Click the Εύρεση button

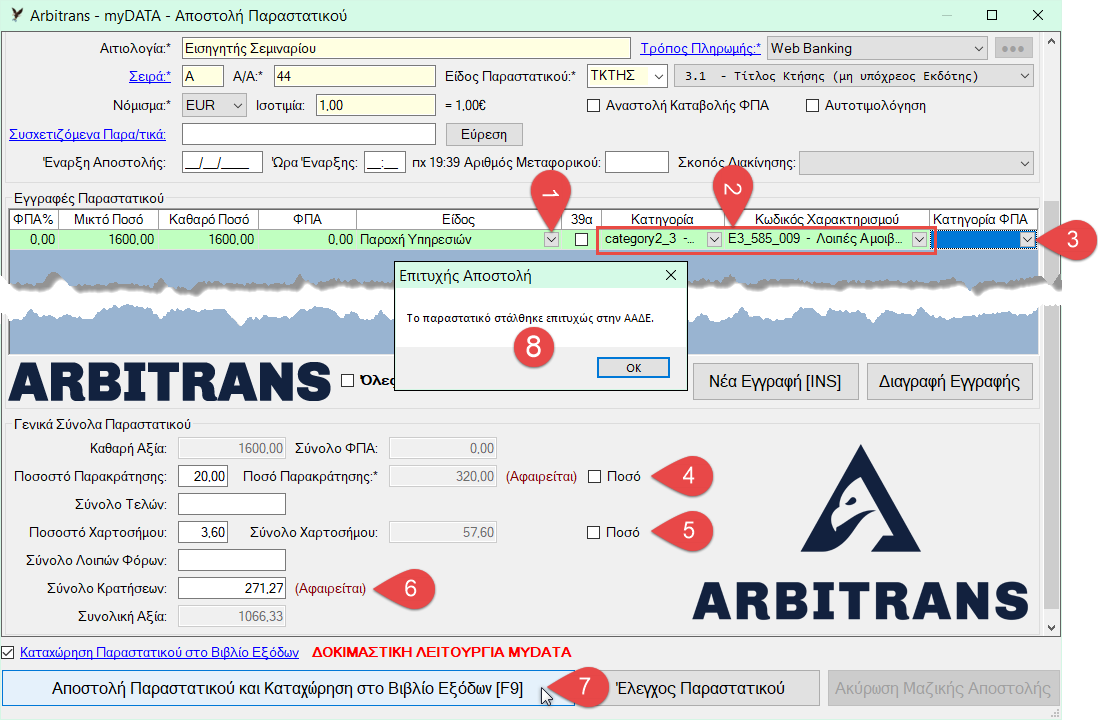click(x=484, y=134)
